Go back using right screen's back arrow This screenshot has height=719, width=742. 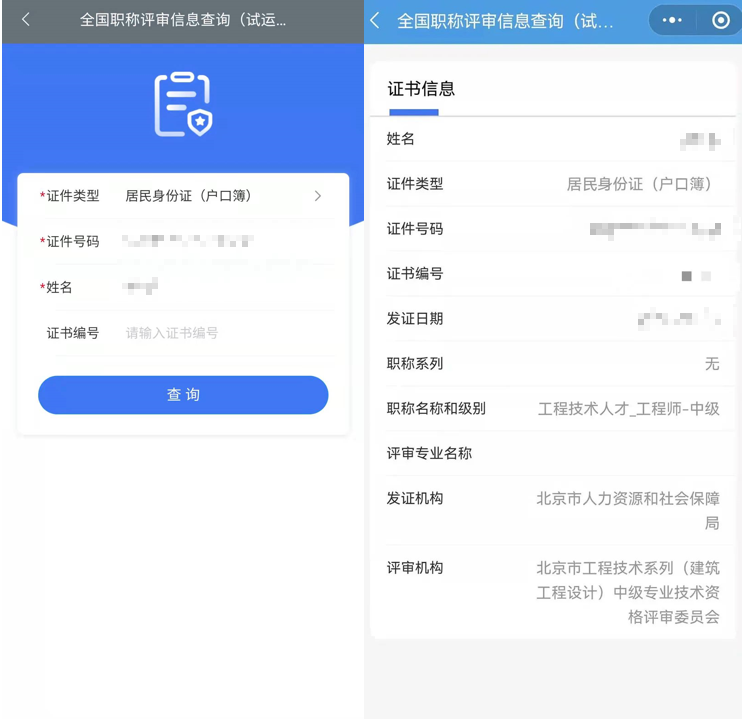coord(375,20)
